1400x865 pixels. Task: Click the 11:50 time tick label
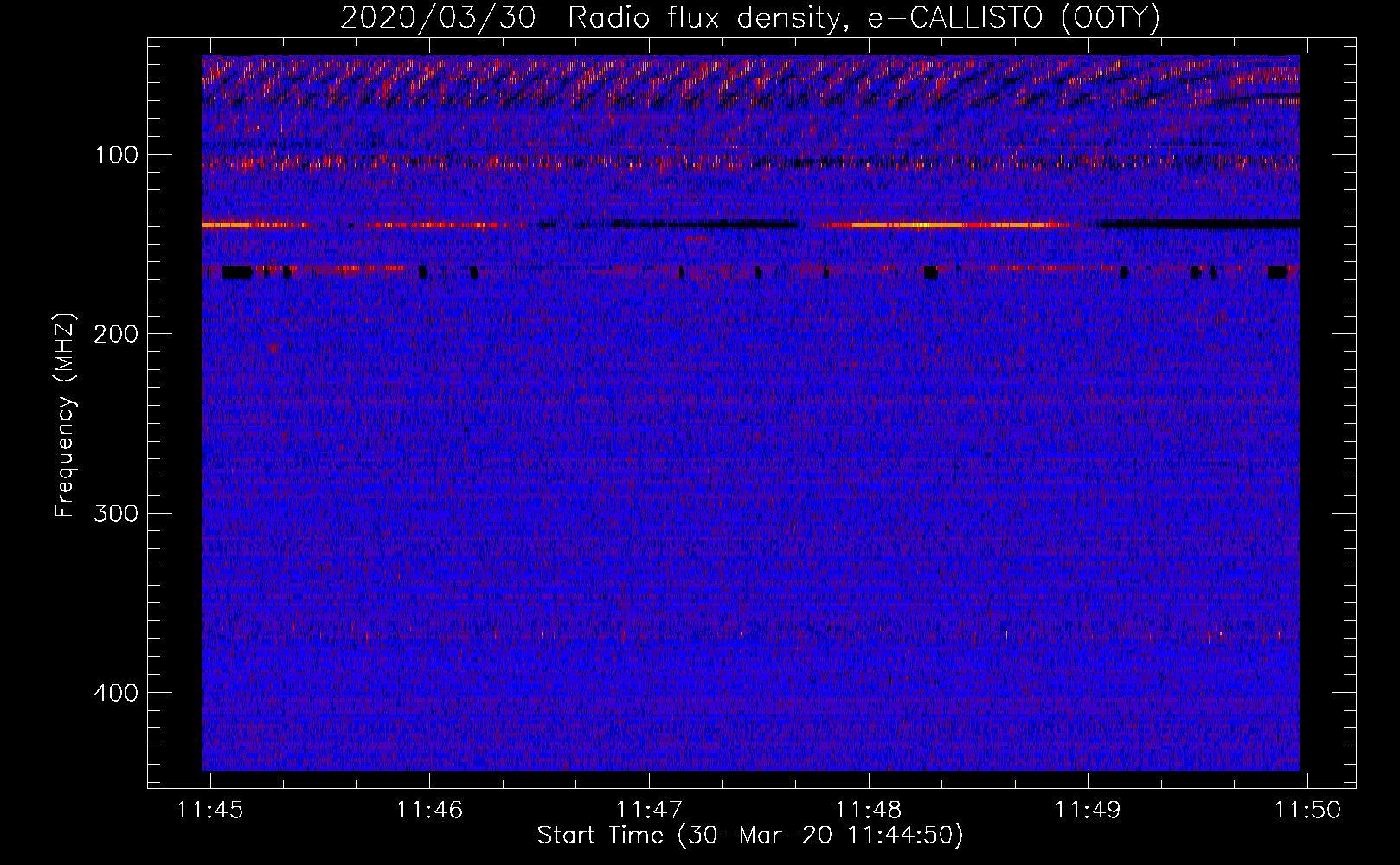(x=1307, y=810)
